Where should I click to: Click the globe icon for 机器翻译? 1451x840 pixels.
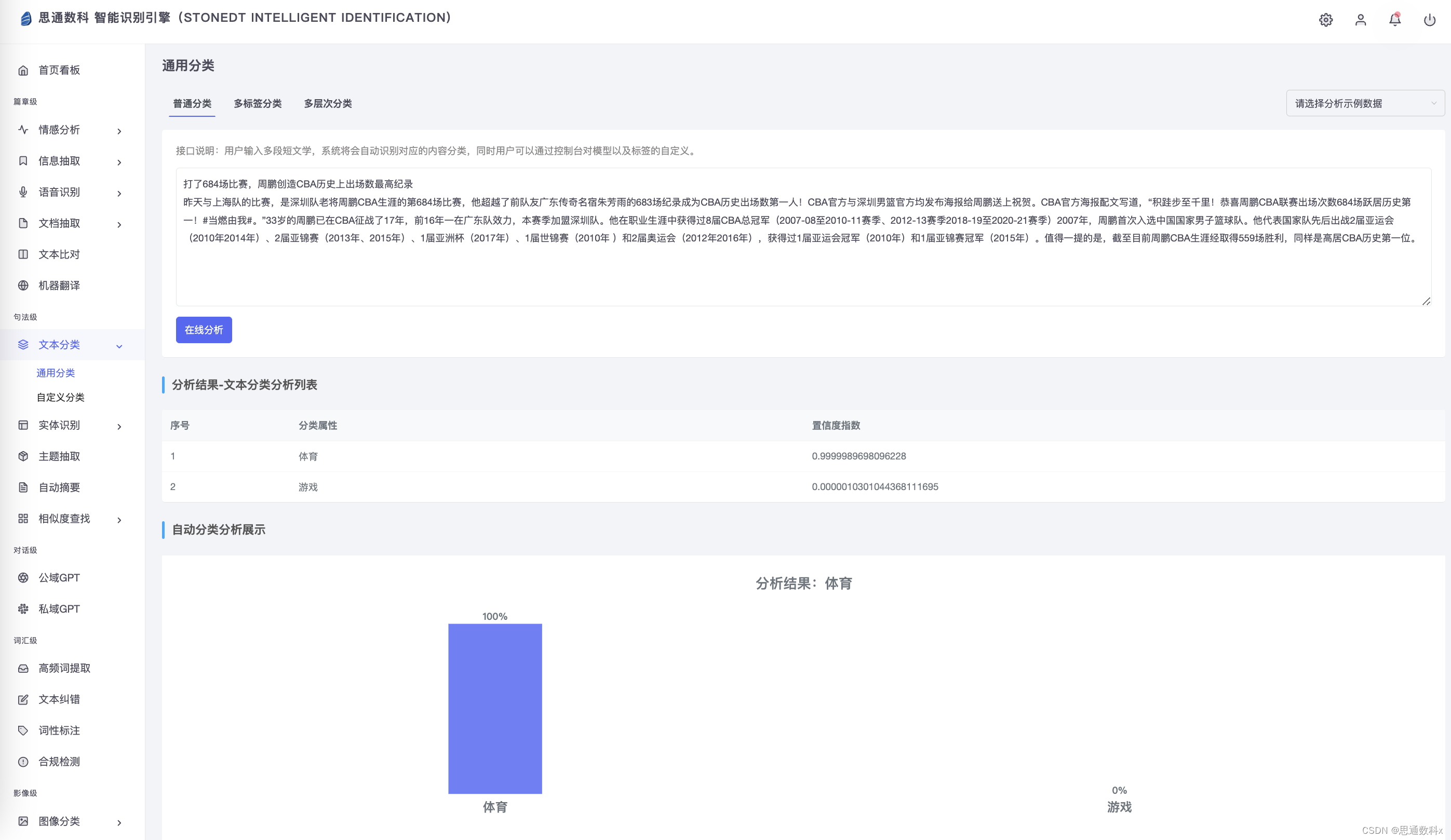click(x=23, y=286)
